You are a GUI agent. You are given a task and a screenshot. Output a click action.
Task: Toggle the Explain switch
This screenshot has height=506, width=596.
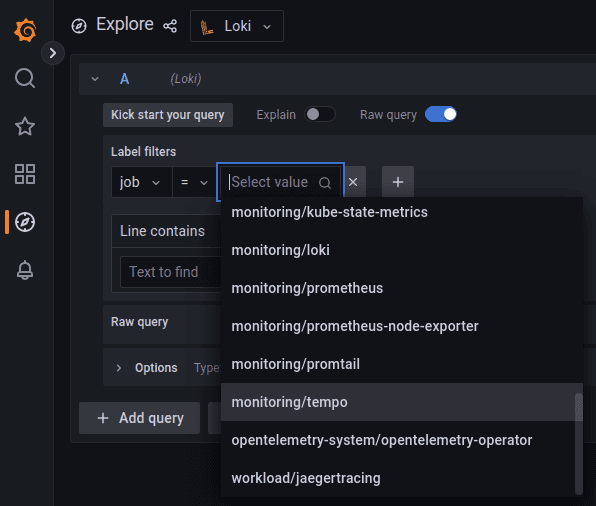(x=320, y=114)
